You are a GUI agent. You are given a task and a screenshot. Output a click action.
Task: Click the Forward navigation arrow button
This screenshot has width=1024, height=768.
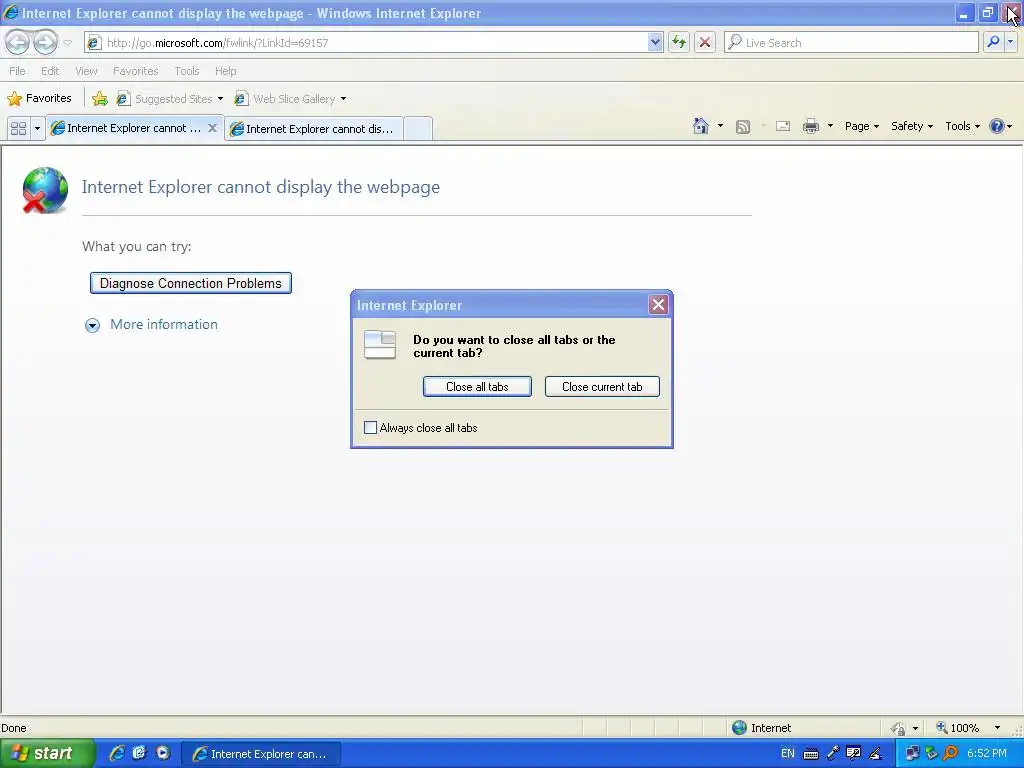45,42
